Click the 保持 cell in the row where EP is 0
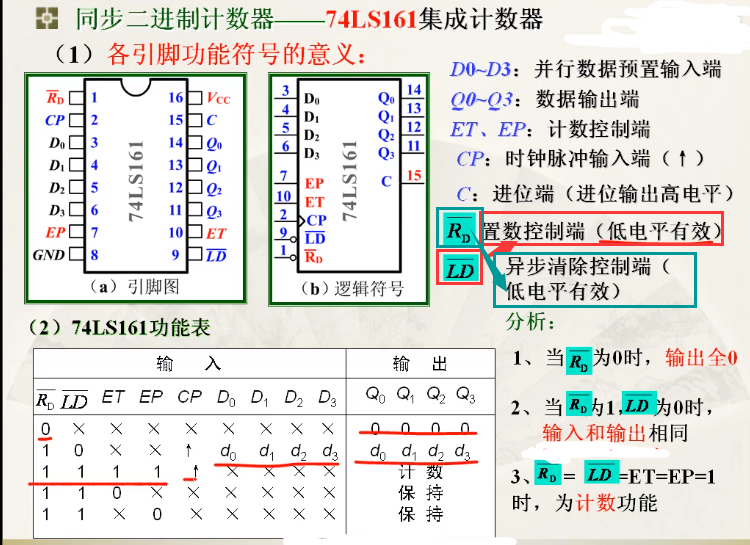Image resolution: width=750 pixels, height=545 pixels. click(420, 514)
